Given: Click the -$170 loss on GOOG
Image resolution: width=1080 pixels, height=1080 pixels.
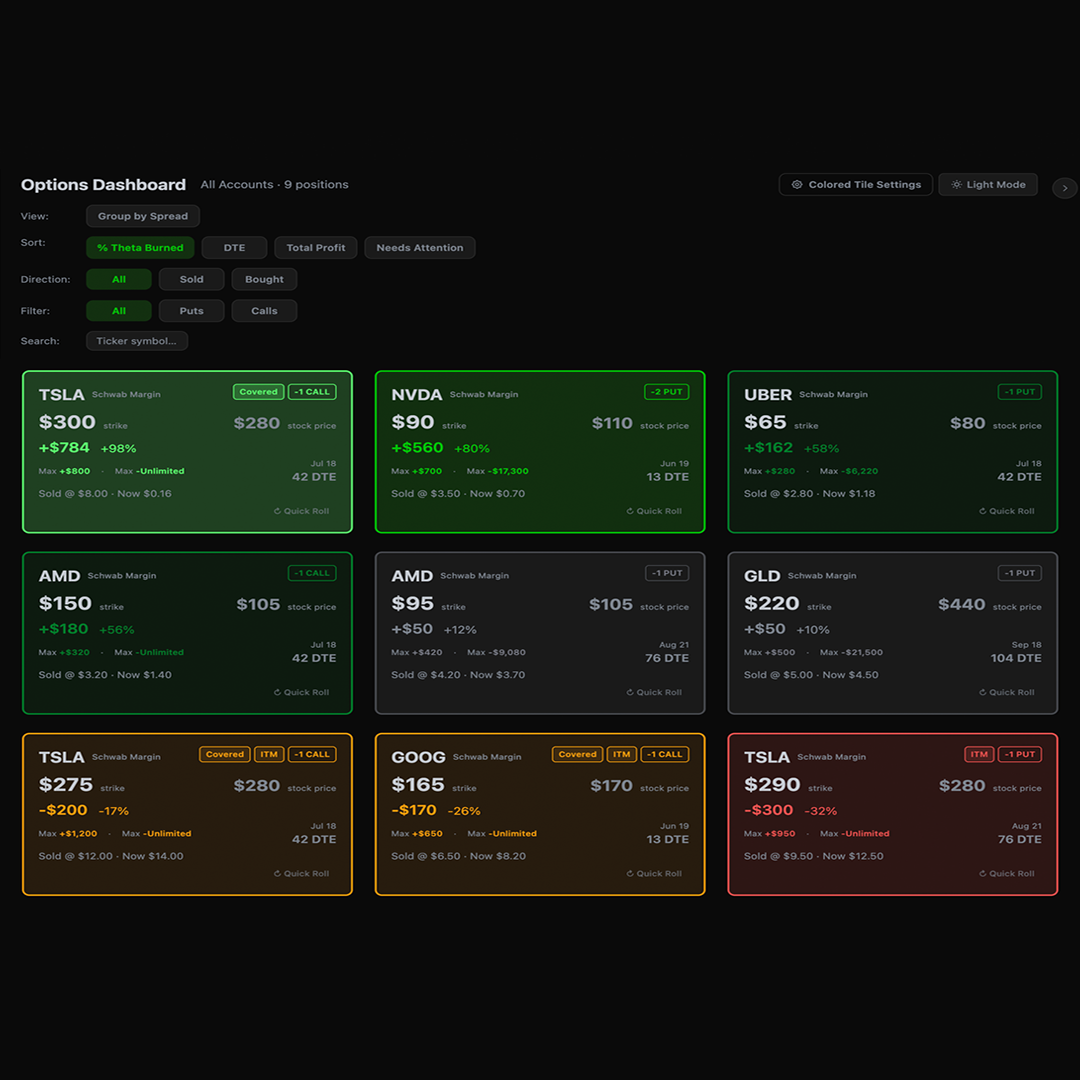Looking at the screenshot, I should 414,810.
